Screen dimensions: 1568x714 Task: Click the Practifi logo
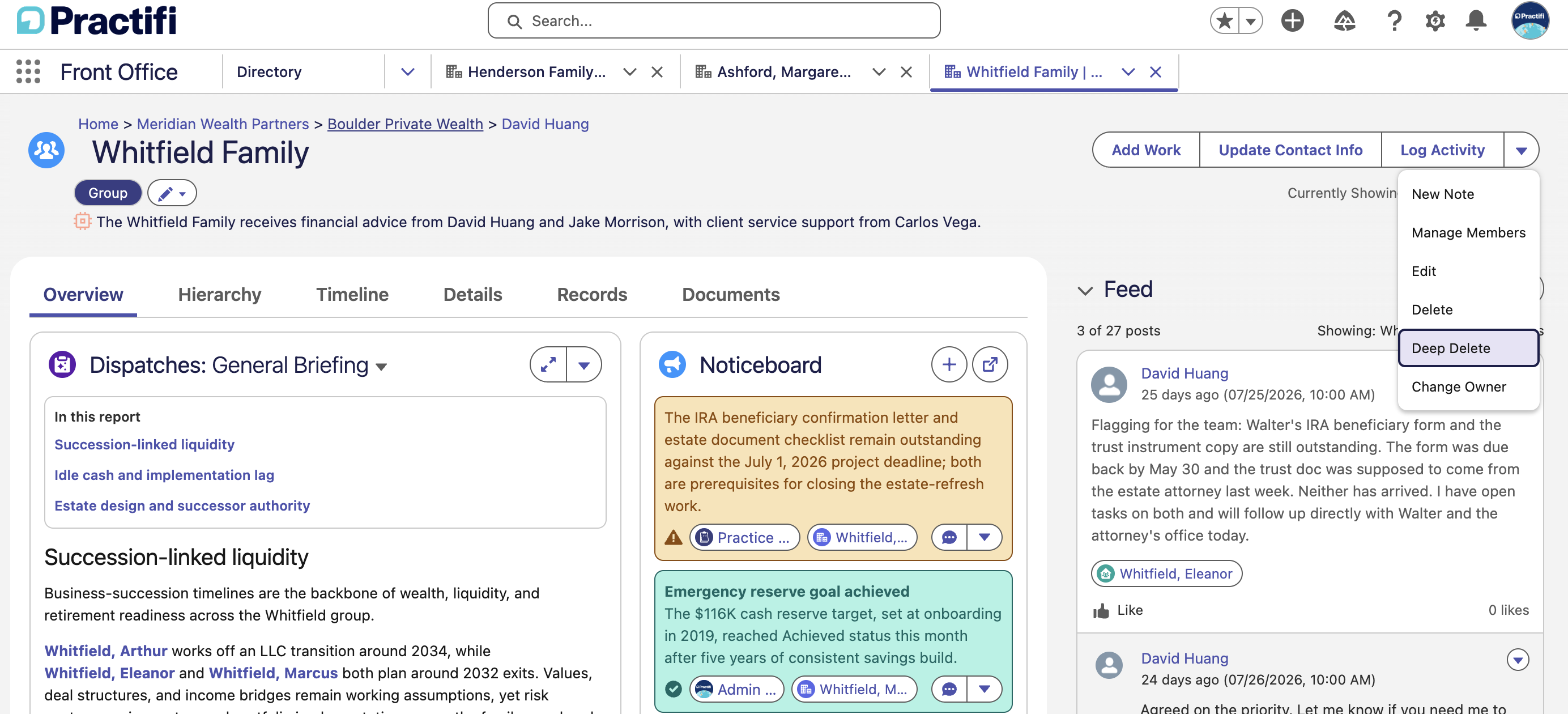coord(97,21)
